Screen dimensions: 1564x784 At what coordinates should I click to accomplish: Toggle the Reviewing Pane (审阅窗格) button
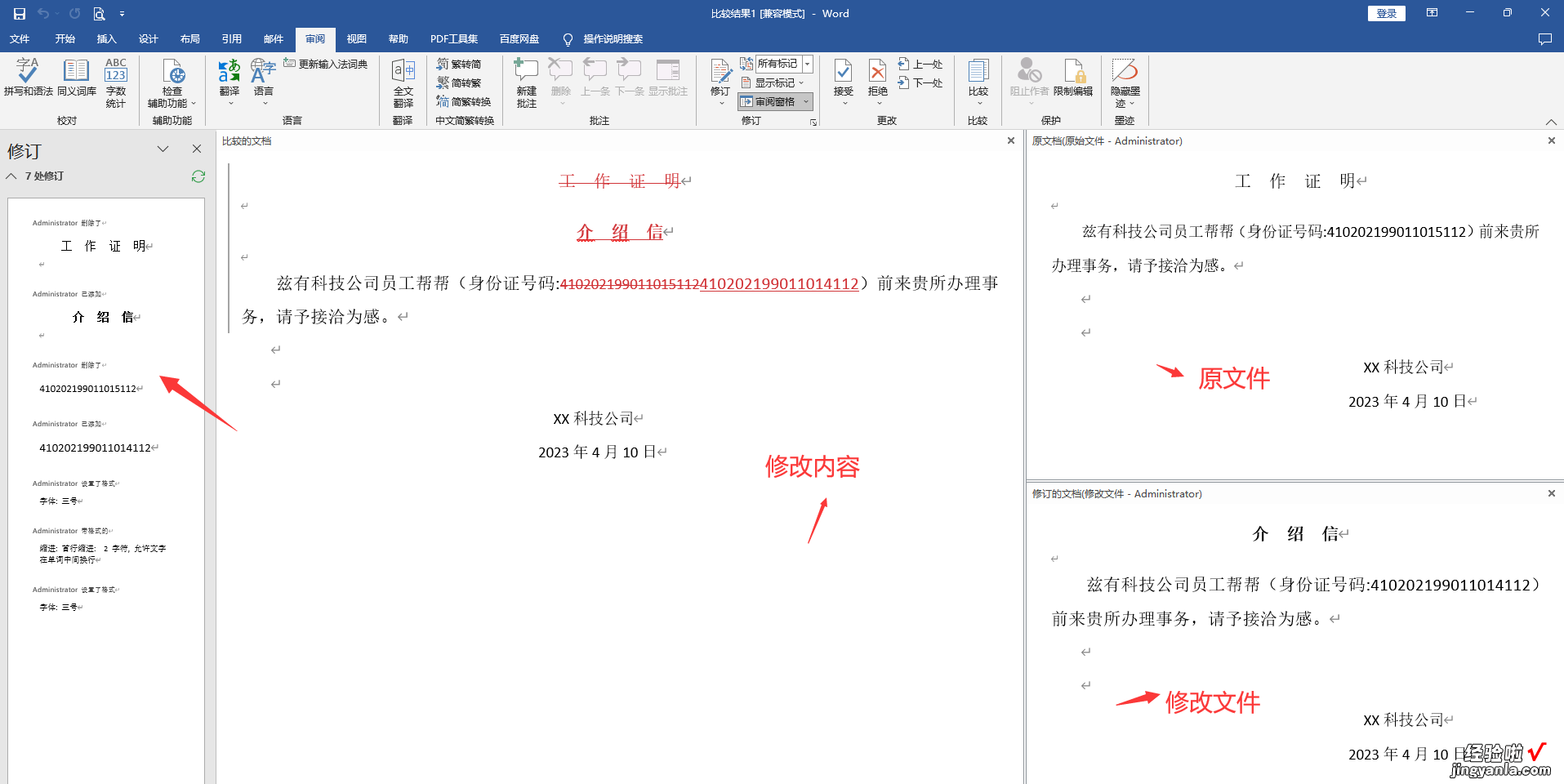click(x=768, y=101)
